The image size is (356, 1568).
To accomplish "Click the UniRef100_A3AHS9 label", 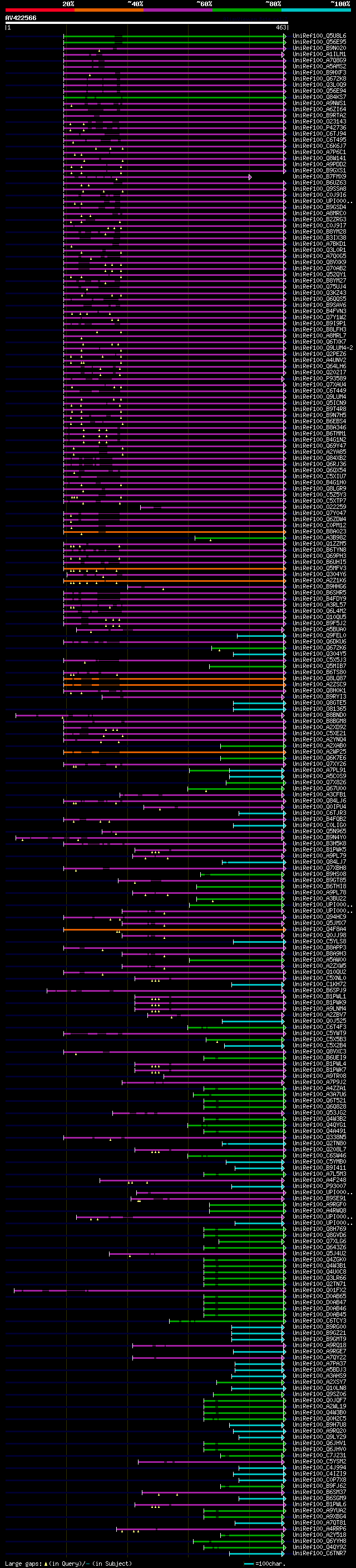I will (x=319, y=1376).
